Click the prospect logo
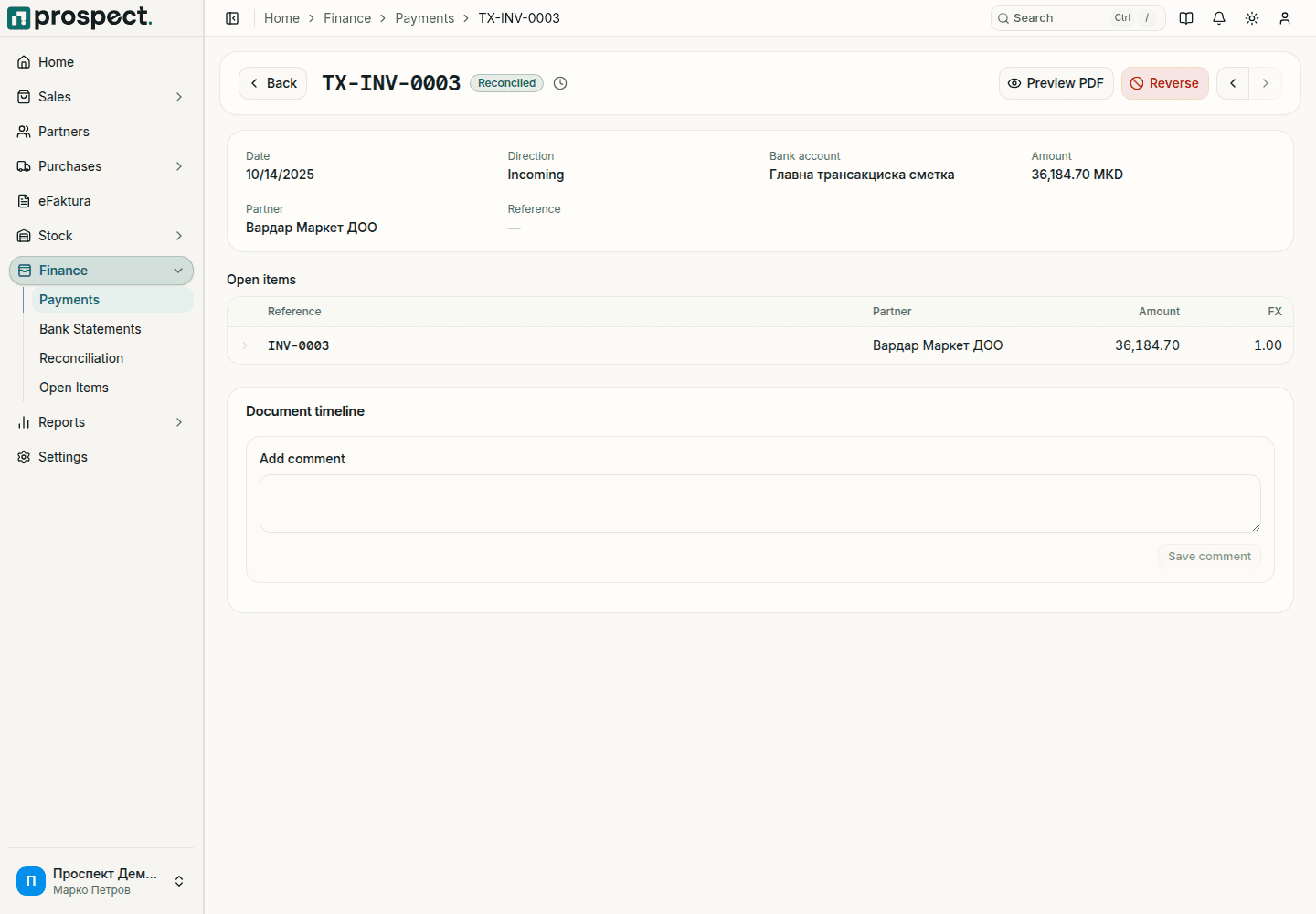The image size is (1316, 914). point(80,17)
